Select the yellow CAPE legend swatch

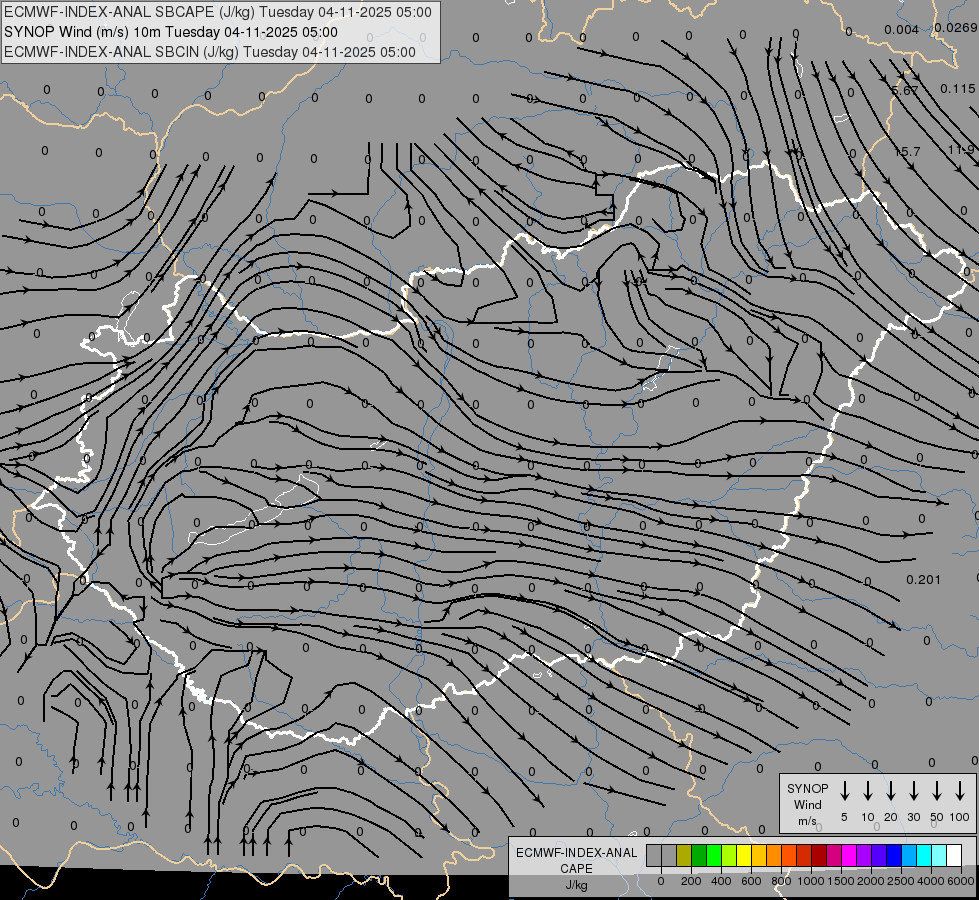[744, 856]
